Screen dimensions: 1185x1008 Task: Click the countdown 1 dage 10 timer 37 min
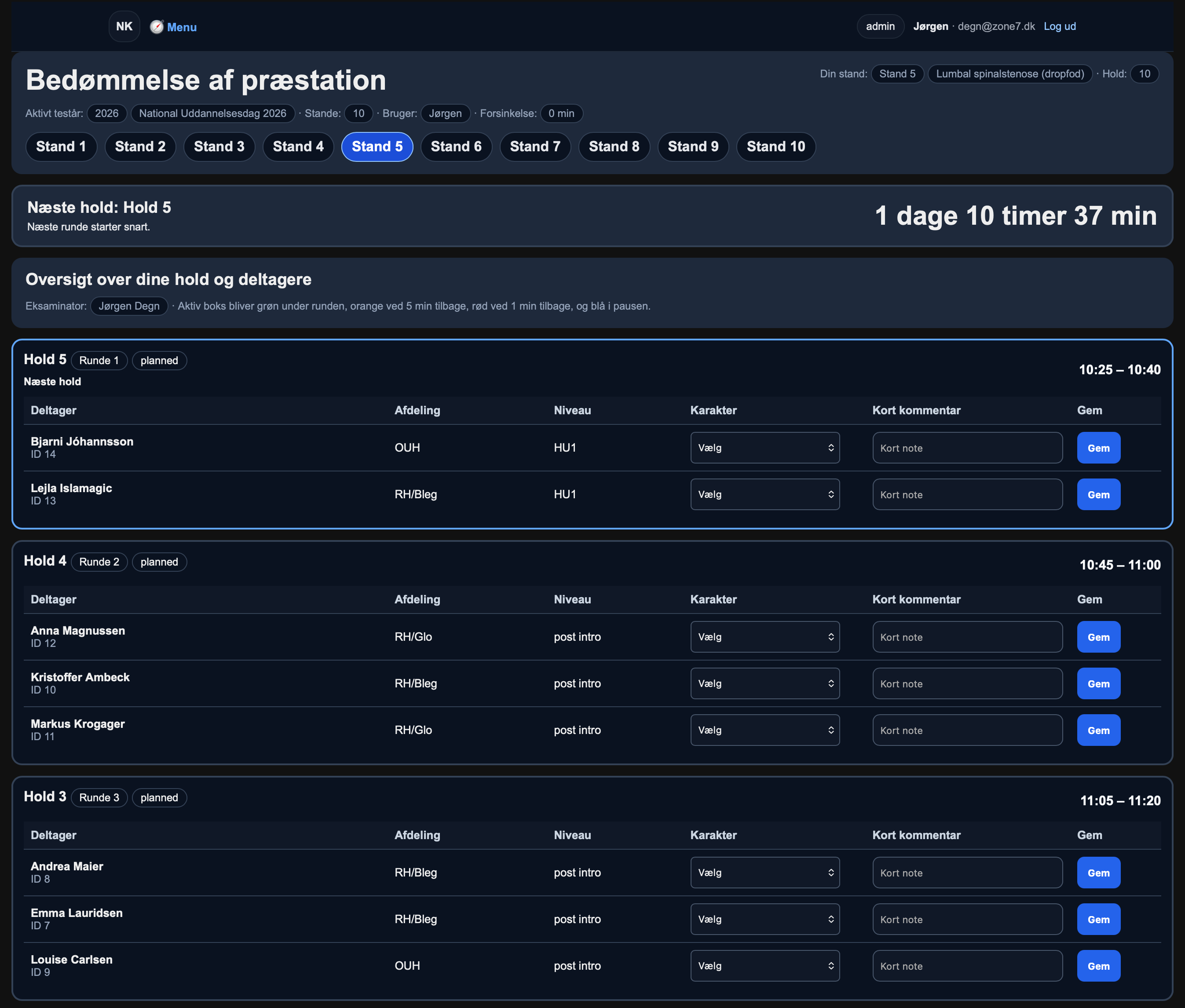pyautogui.click(x=1016, y=216)
